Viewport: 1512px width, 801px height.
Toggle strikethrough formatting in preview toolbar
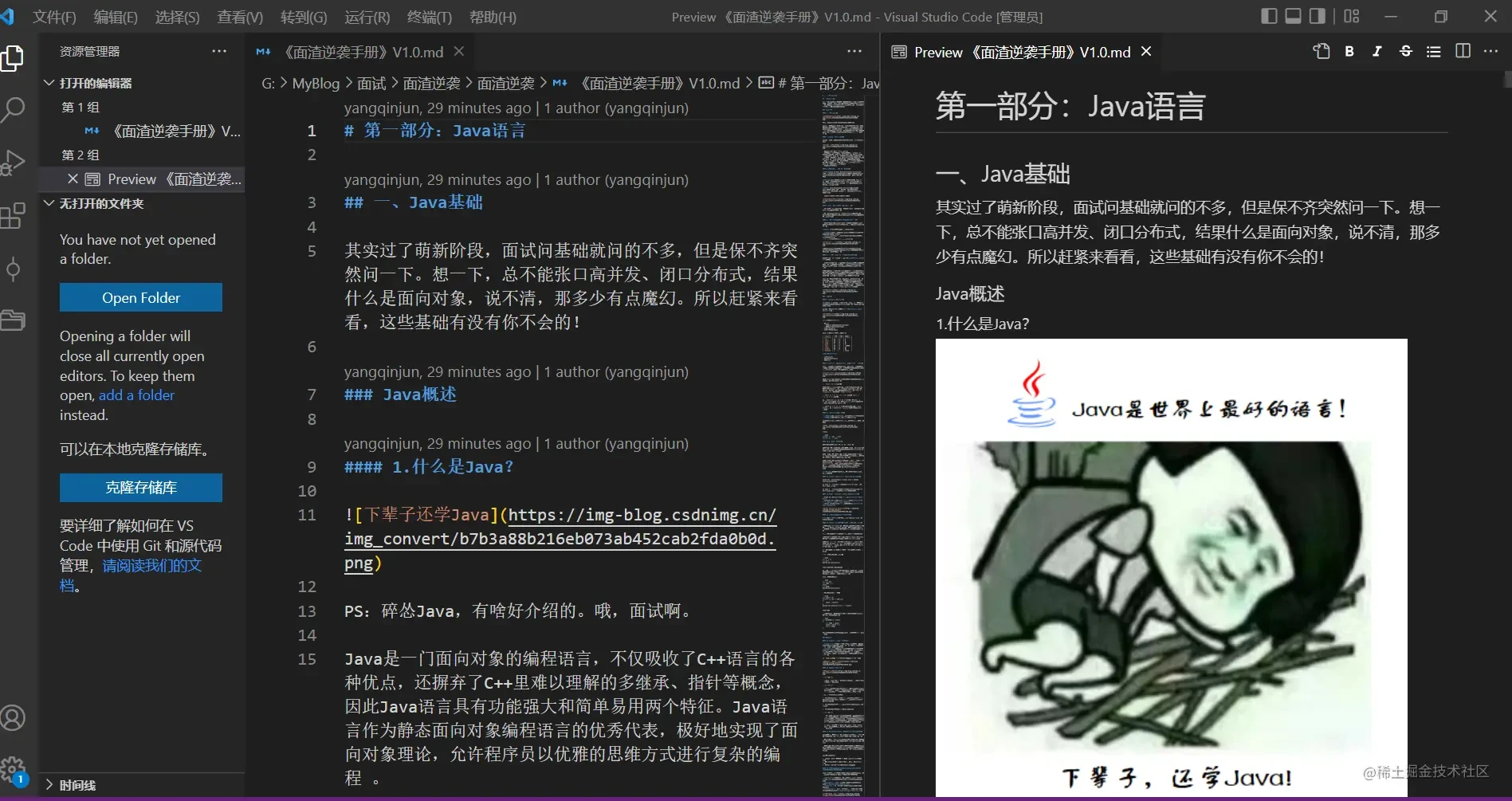pyautogui.click(x=1406, y=52)
